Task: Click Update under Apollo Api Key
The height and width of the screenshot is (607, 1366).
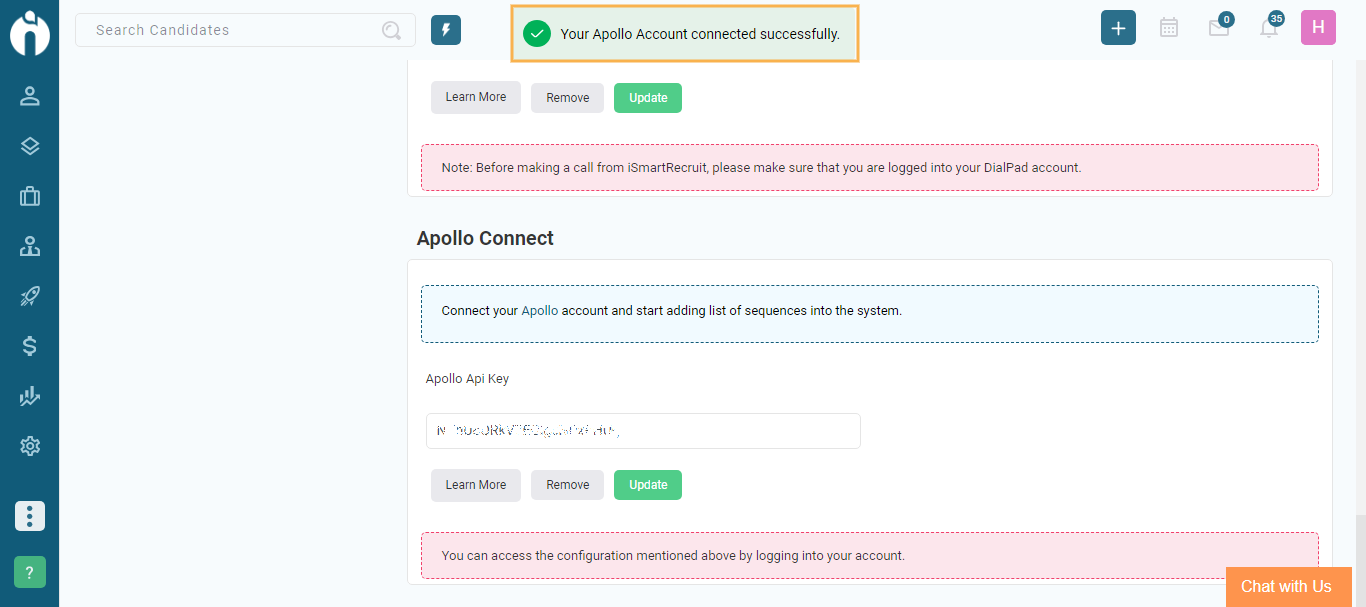Action: coord(647,485)
